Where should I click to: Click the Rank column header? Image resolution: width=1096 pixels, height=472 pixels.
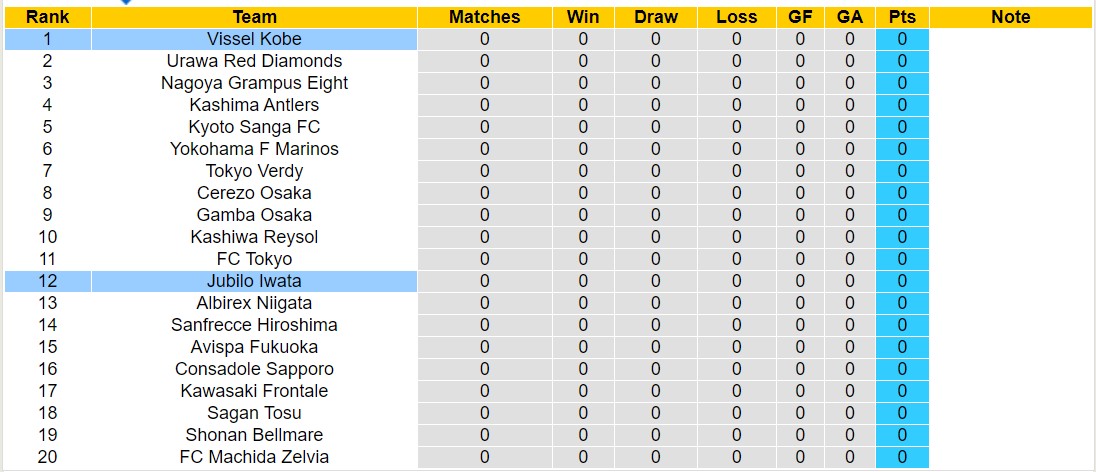point(47,17)
